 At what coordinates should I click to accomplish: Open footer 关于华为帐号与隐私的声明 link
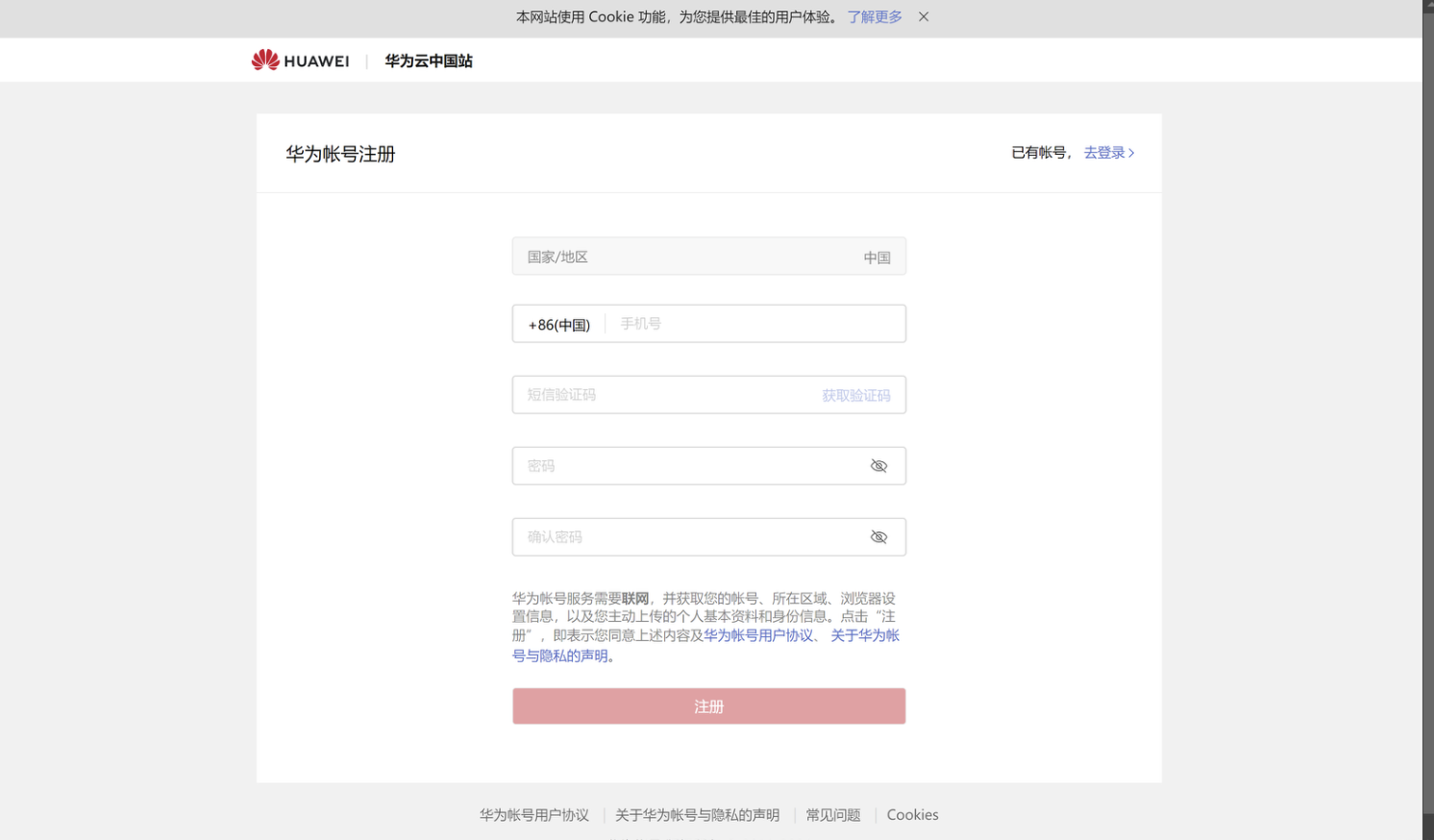697,815
